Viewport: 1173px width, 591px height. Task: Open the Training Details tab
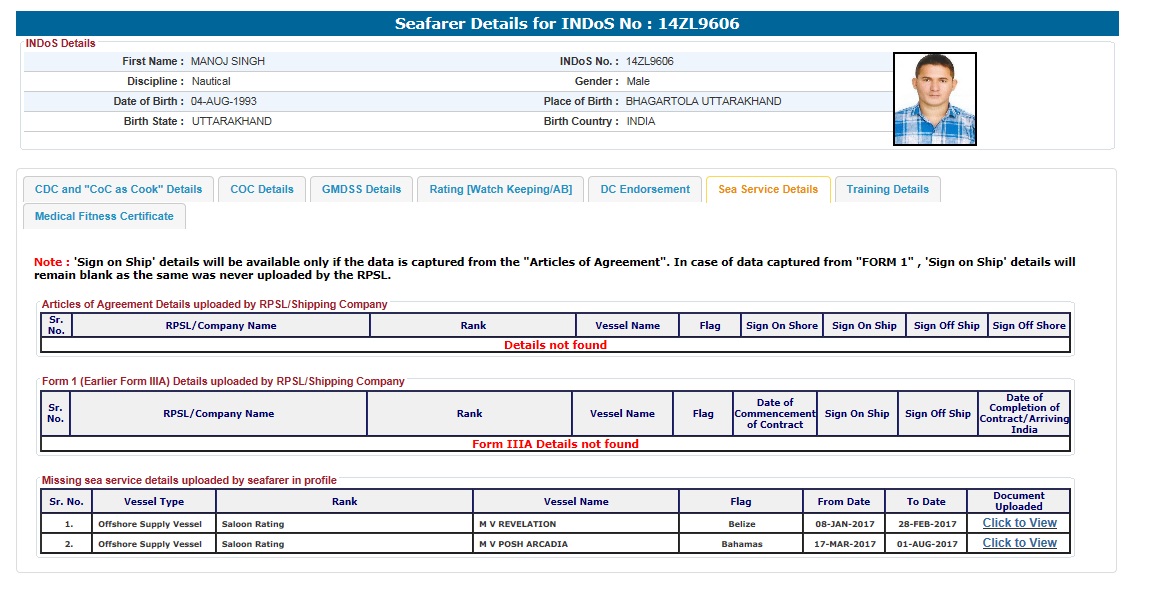click(887, 189)
